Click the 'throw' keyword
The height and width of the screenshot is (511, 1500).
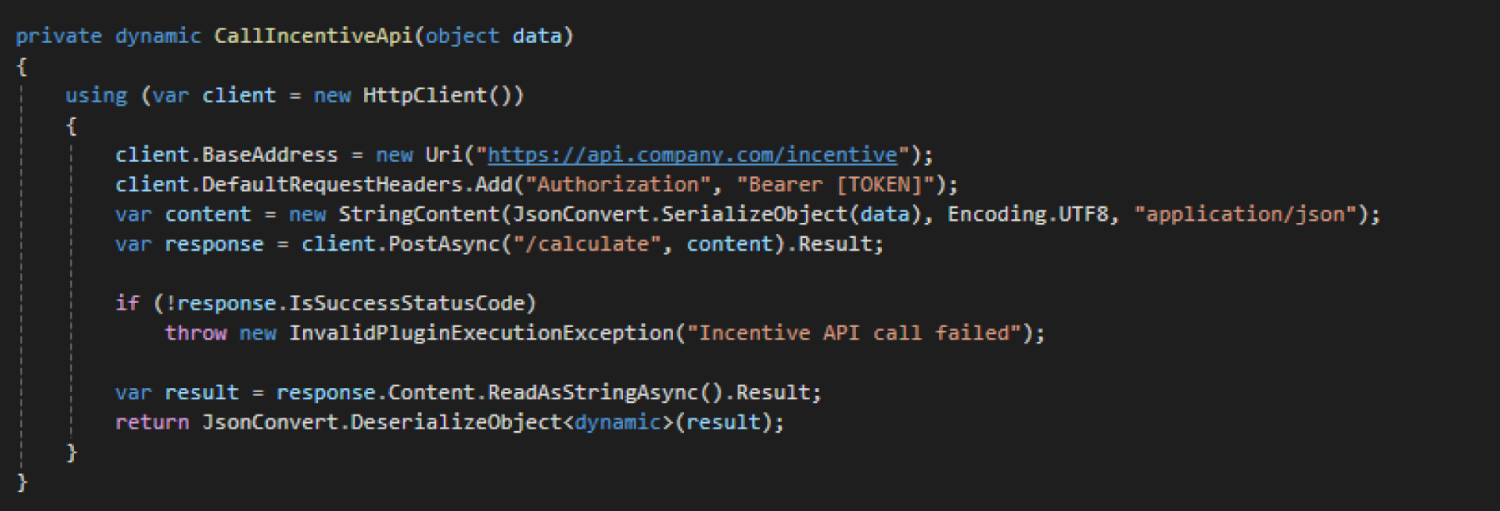click(x=196, y=333)
